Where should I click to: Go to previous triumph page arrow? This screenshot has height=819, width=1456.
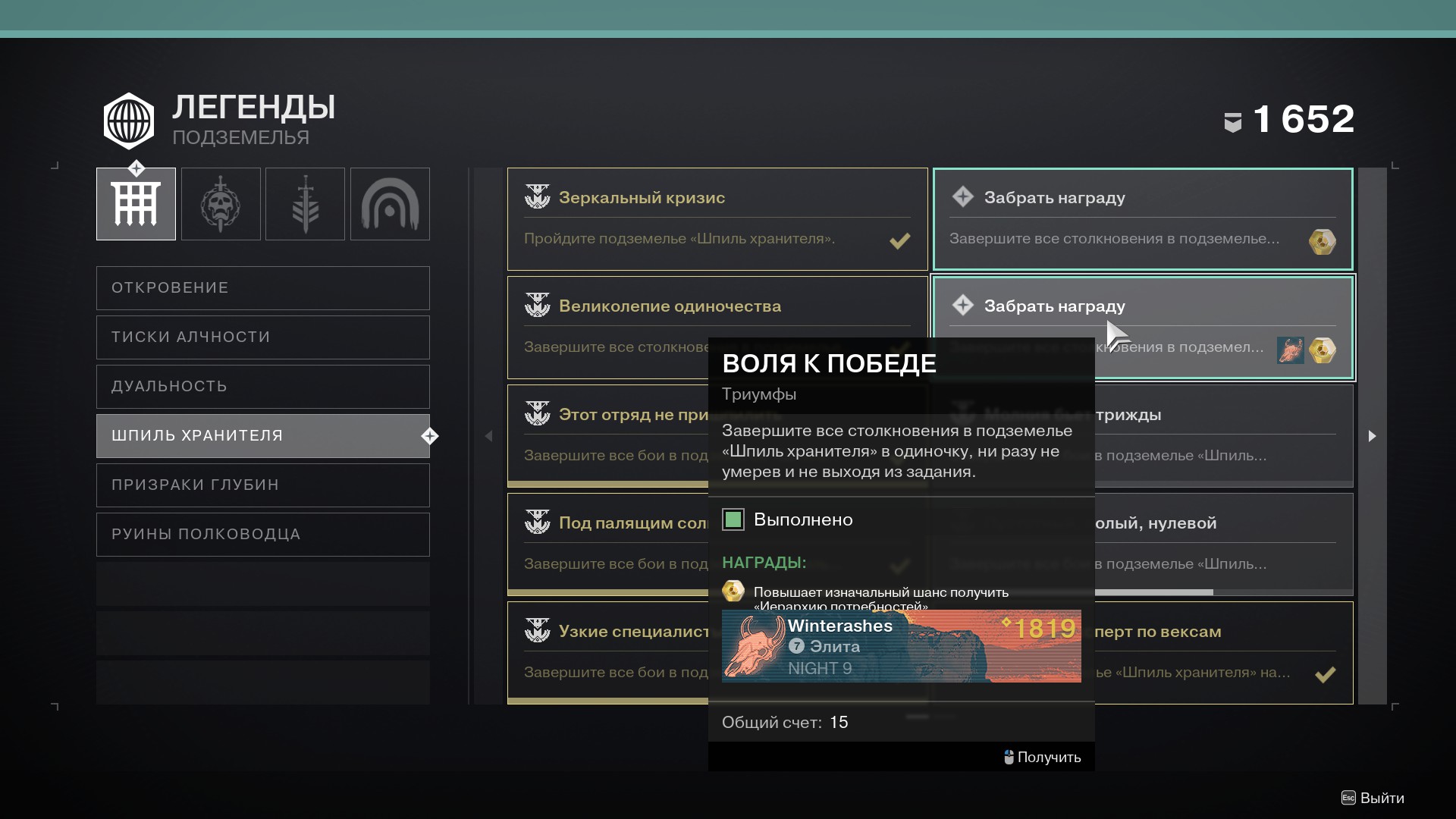[x=488, y=436]
